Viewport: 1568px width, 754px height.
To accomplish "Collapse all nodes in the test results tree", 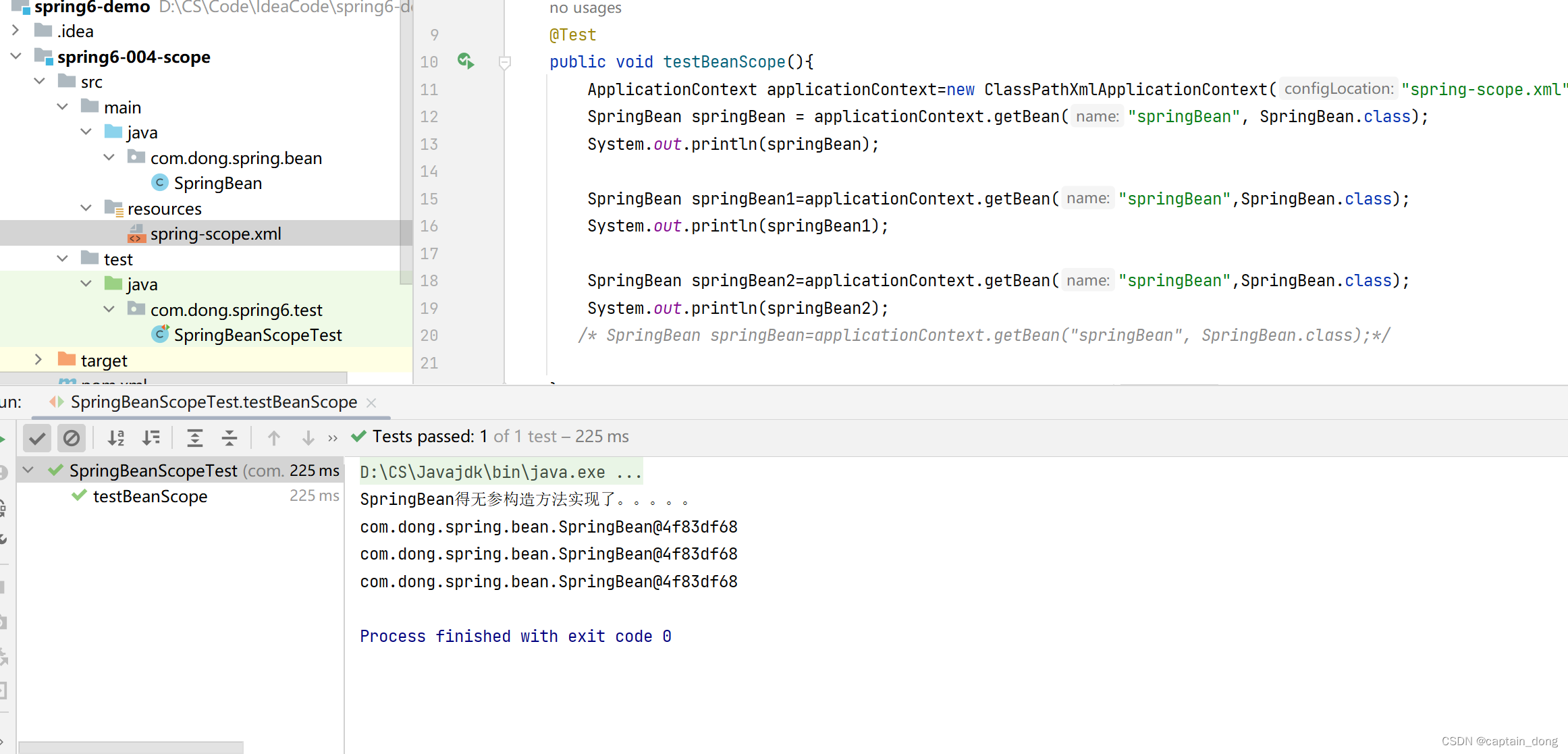I will [229, 437].
